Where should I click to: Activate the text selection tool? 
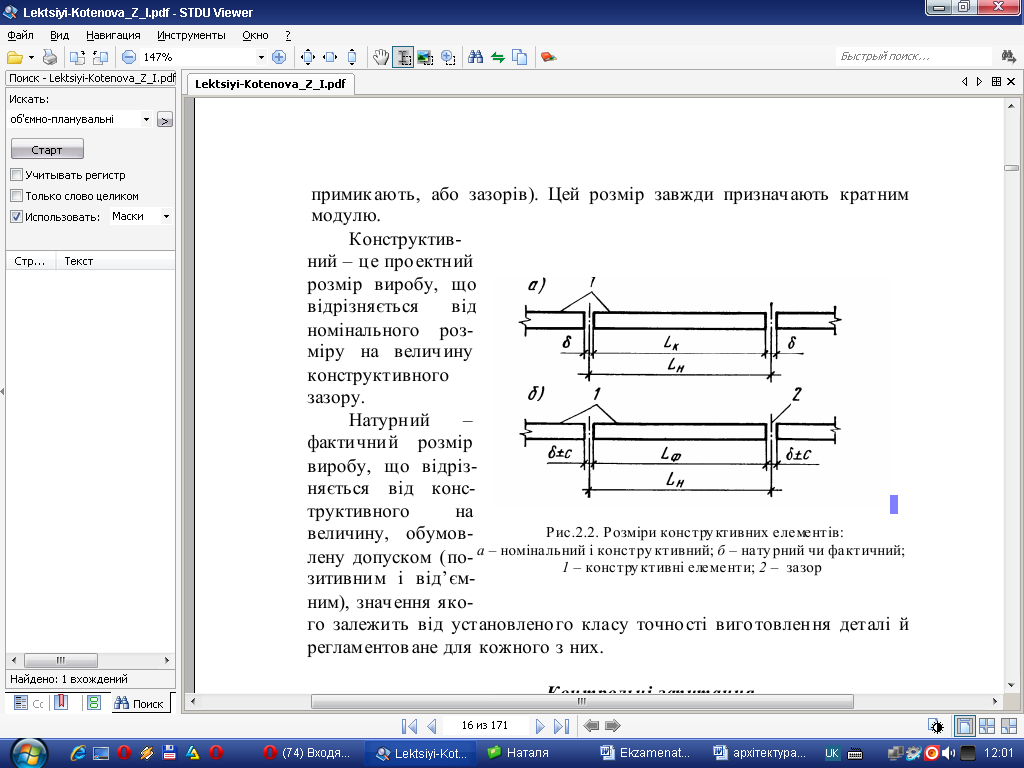coord(403,57)
